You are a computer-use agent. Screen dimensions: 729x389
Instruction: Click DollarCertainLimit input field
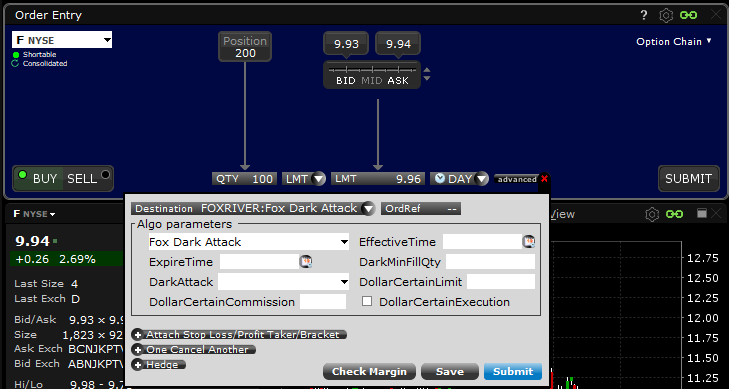501,282
